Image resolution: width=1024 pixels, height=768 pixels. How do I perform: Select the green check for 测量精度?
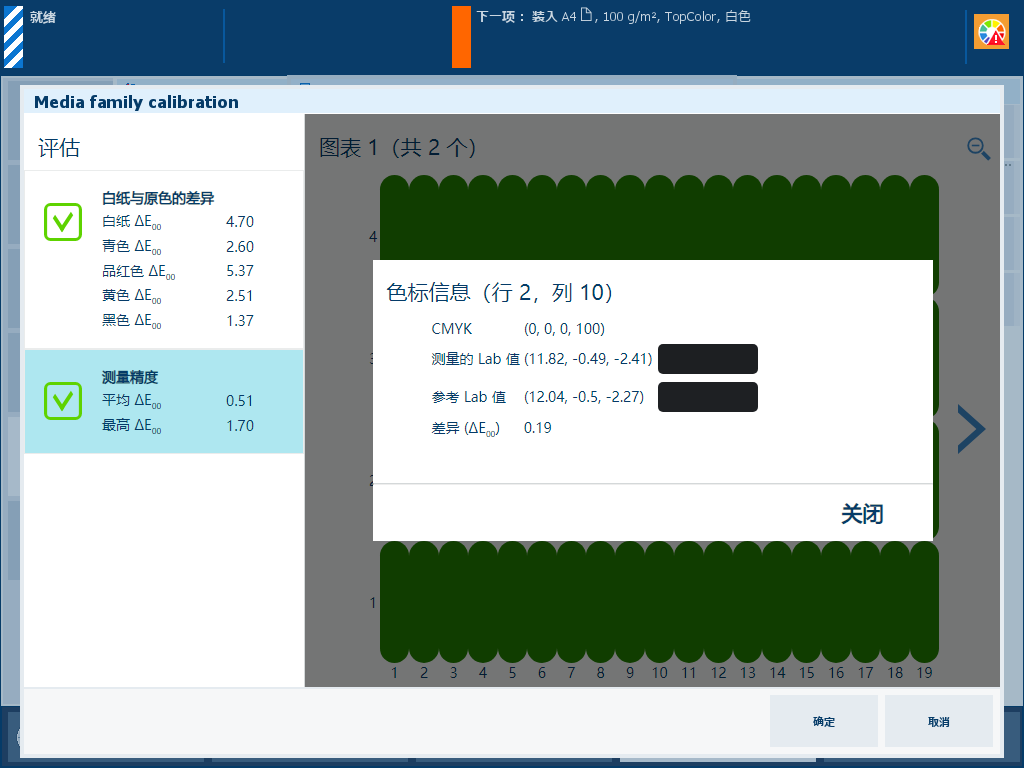(x=63, y=401)
